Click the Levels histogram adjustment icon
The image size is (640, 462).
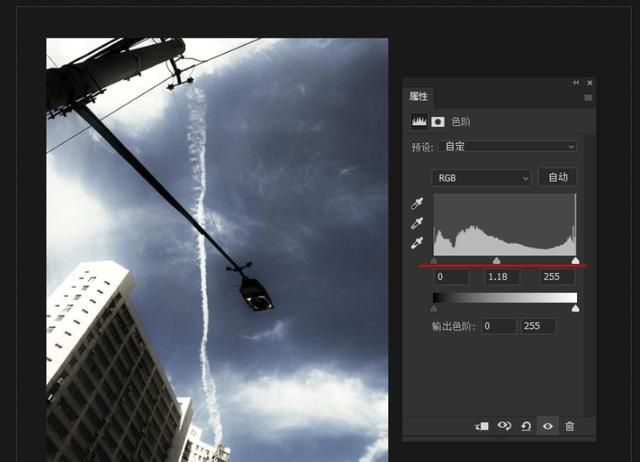(419, 121)
